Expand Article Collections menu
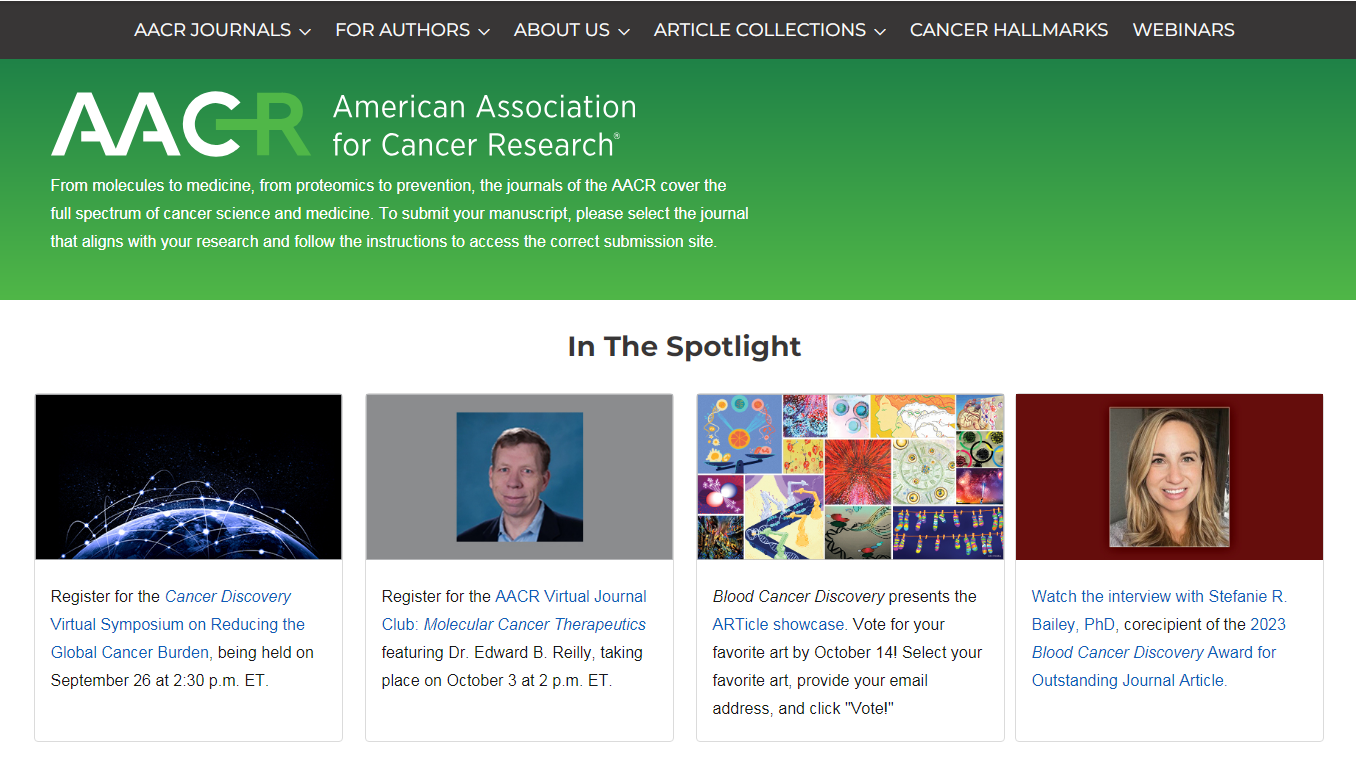Image resolution: width=1356 pixels, height=776 pixels. coord(770,30)
